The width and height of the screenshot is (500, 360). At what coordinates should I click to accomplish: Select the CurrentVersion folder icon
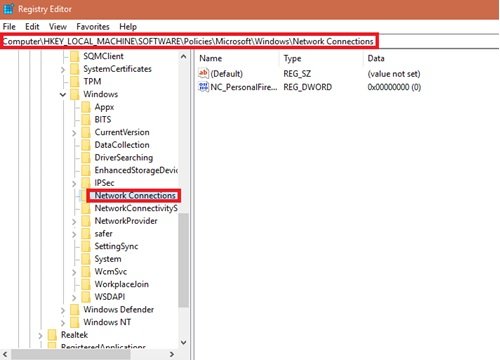click(86, 132)
